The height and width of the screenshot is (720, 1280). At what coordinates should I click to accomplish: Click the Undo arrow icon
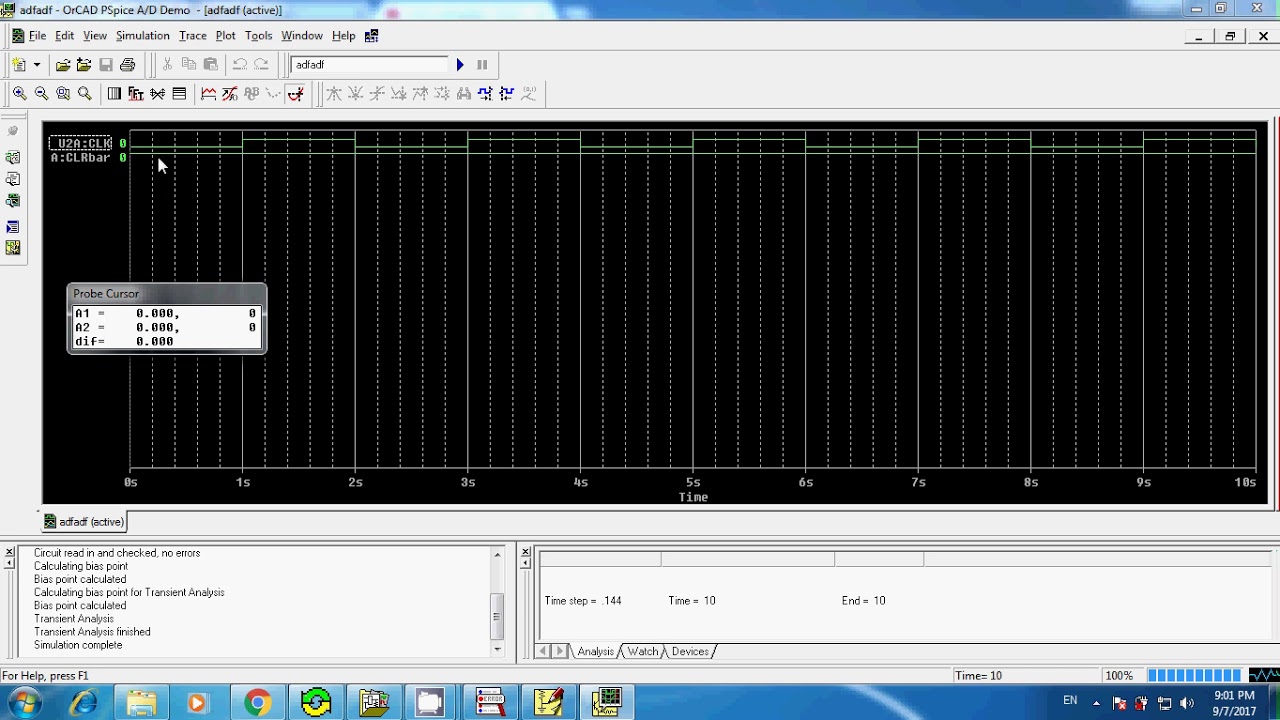(x=239, y=65)
